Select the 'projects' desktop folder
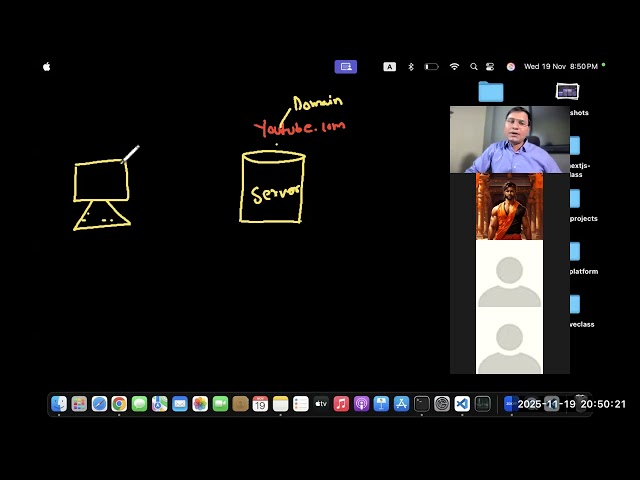Image resolution: width=640 pixels, height=480 pixels. coord(575,199)
